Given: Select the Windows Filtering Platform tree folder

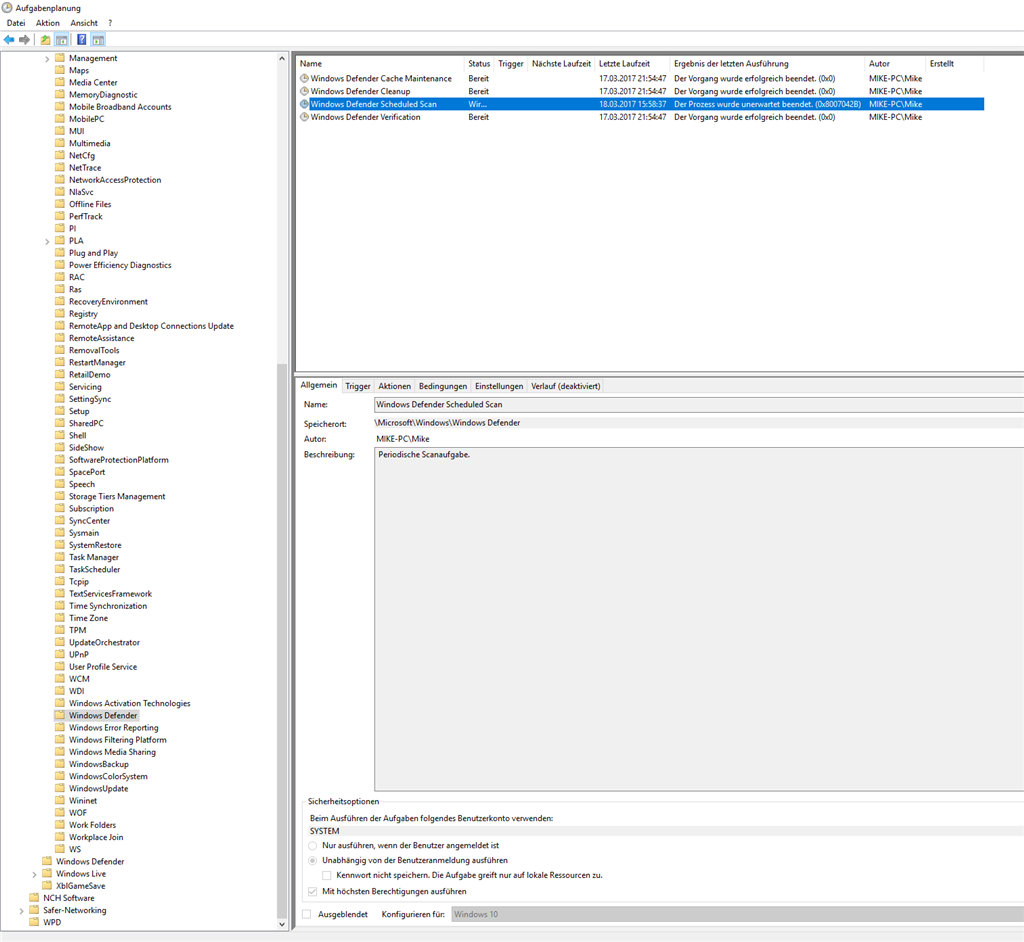Looking at the screenshot, I should click(x=118, y=740).
